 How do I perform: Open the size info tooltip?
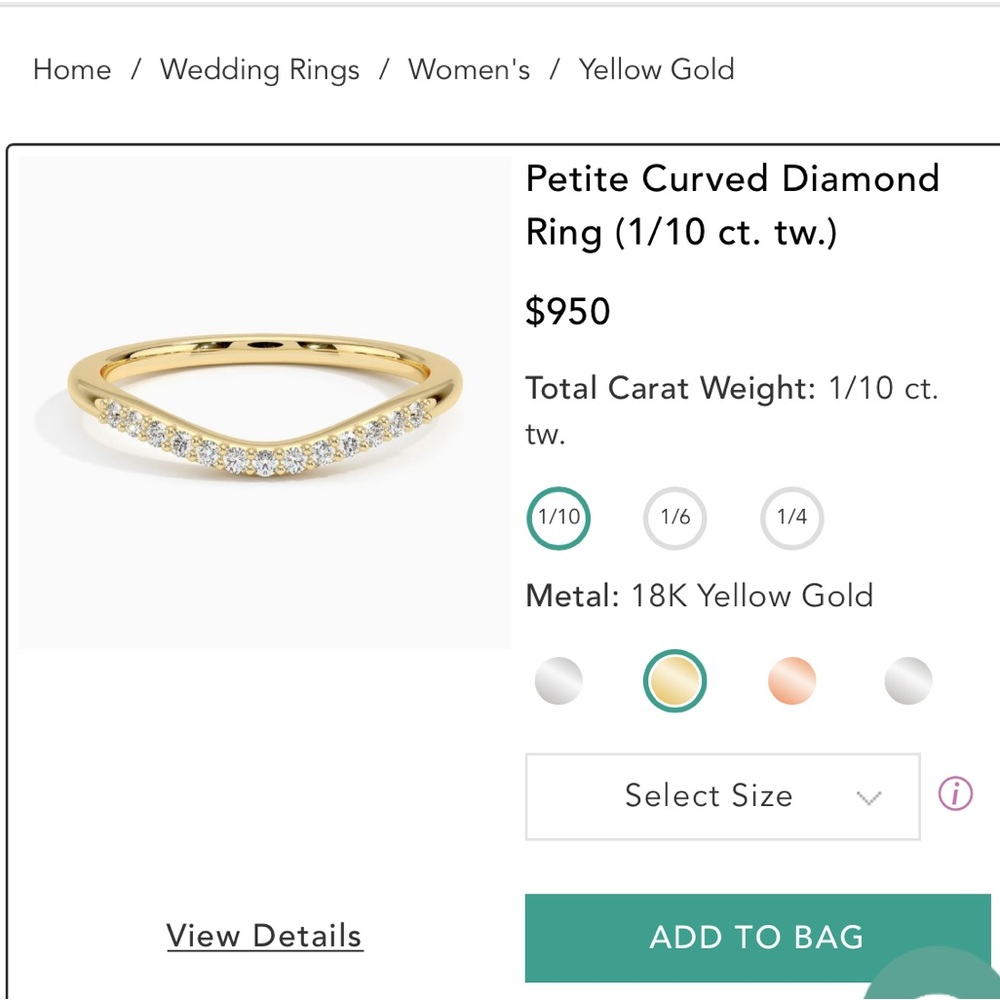pos(955,795)
